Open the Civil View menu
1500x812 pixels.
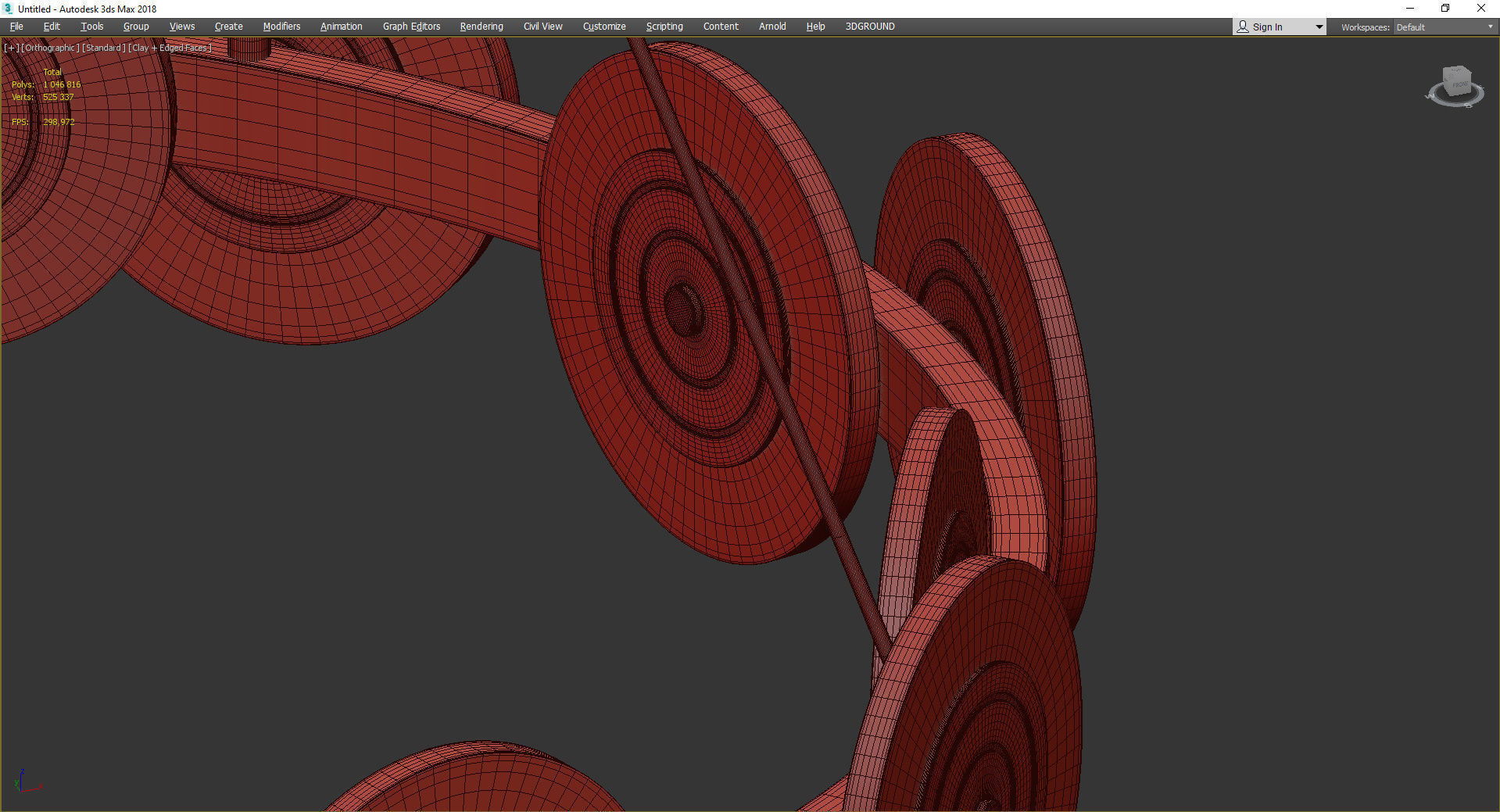coord(543,27)
